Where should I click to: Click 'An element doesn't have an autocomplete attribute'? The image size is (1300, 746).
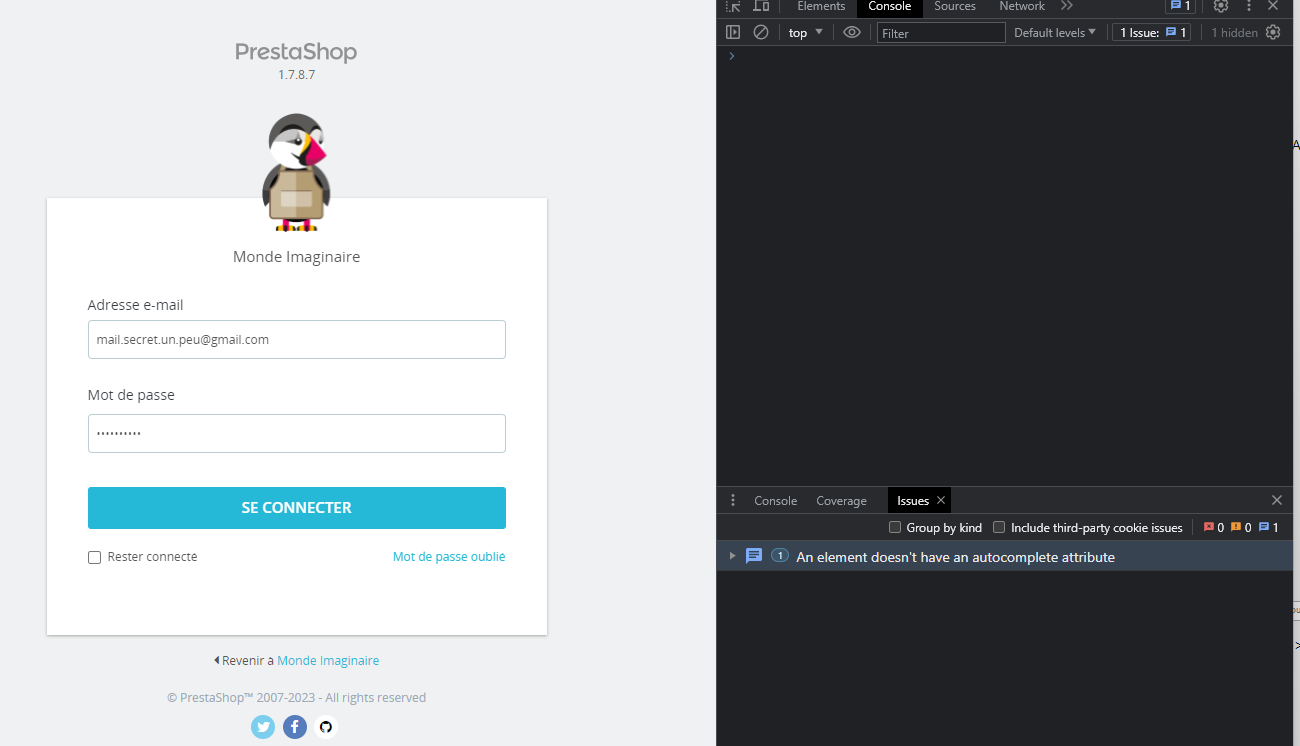pos(955,557)
